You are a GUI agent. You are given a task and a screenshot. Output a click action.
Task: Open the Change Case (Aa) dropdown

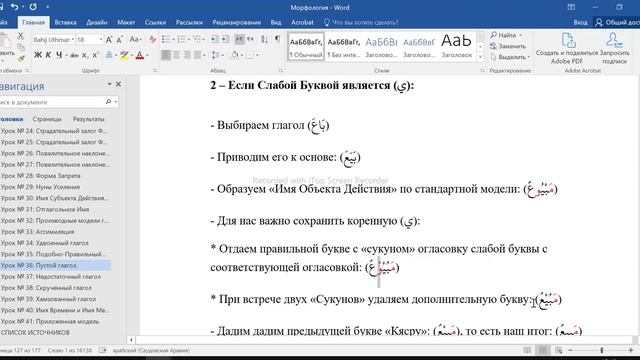pyautogui.click(x=135, y=40)
